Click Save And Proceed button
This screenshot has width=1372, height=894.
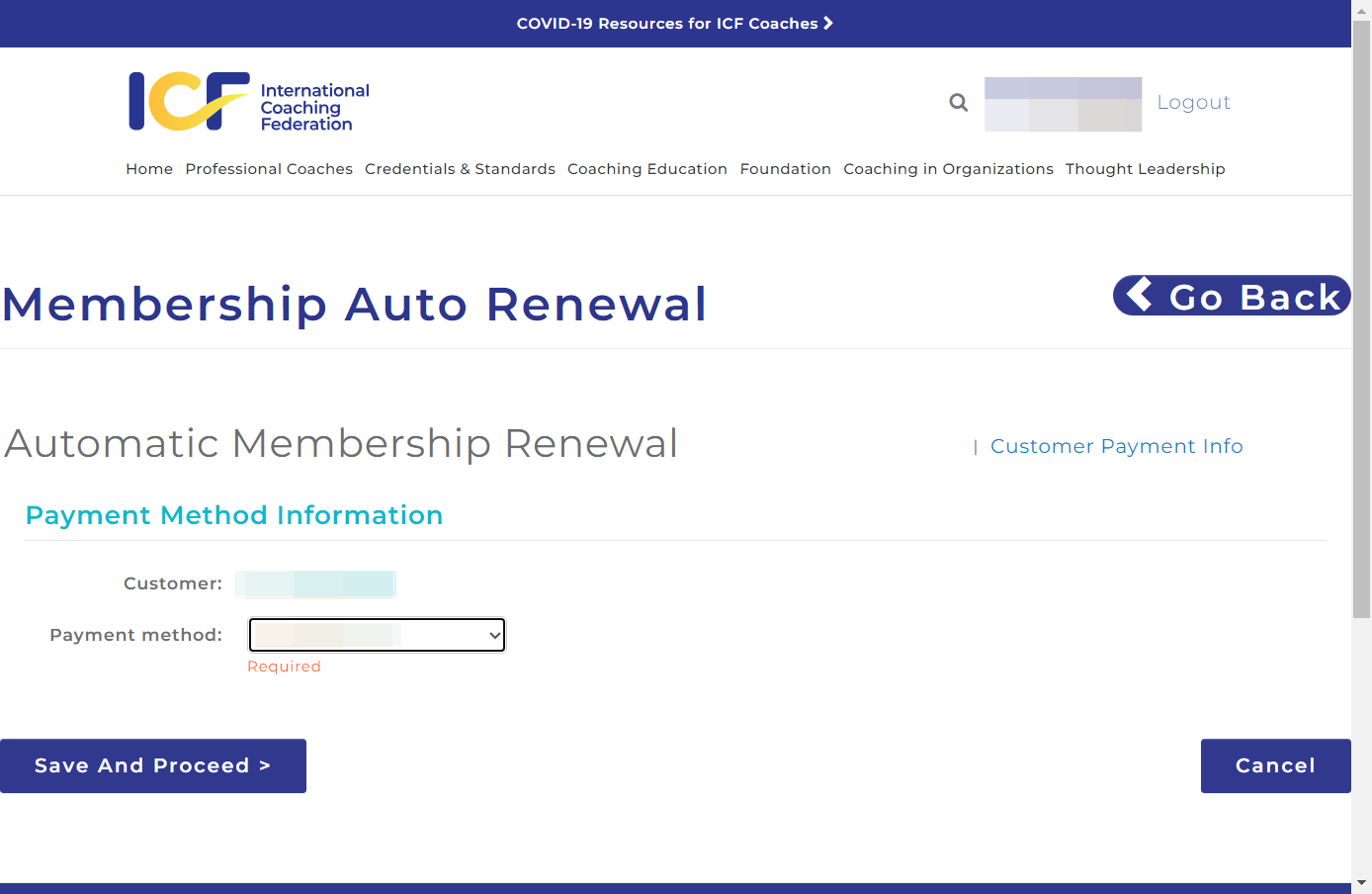click(x=153, y=765)
